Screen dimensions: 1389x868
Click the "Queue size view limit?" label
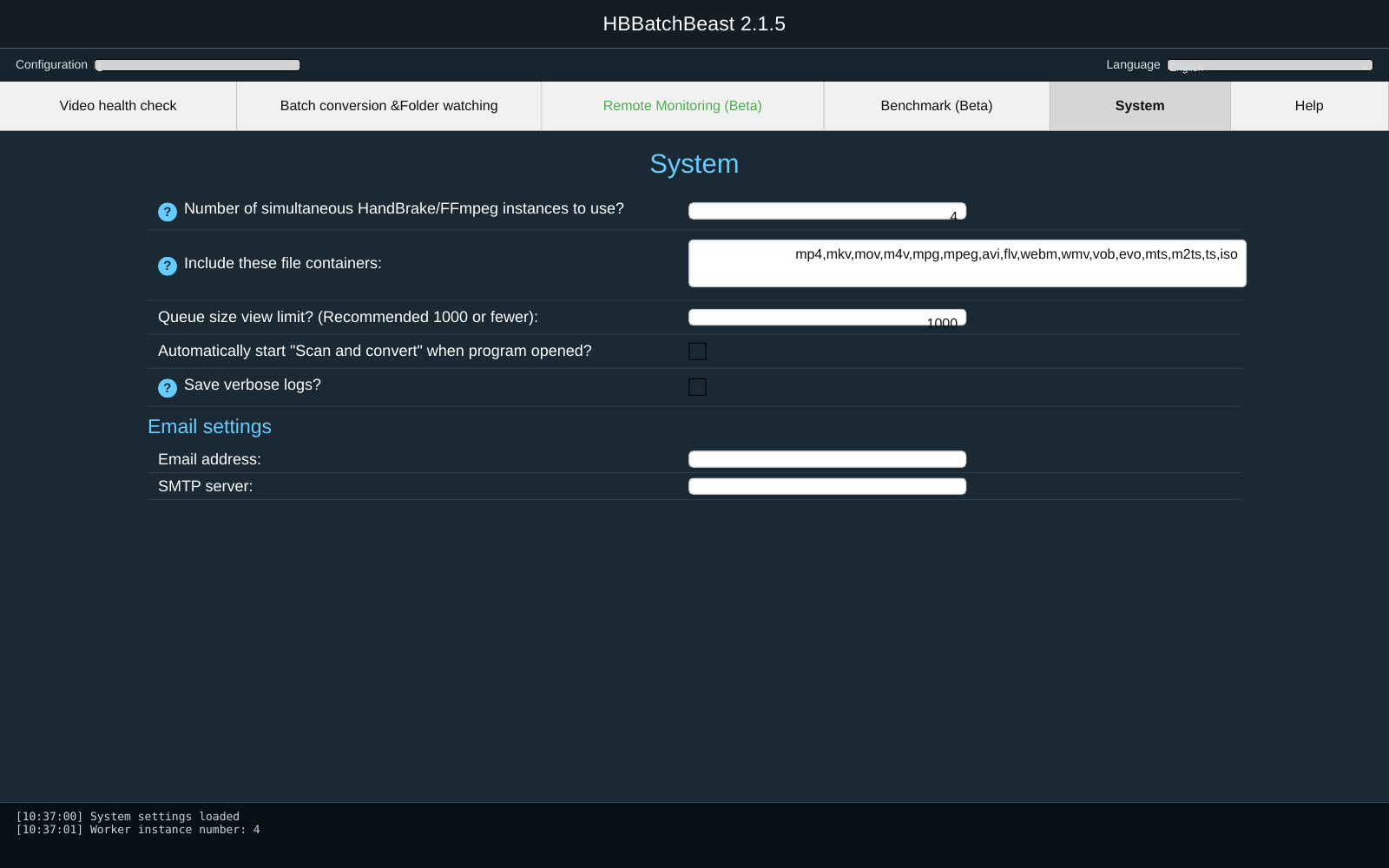[x=348, y=318]
